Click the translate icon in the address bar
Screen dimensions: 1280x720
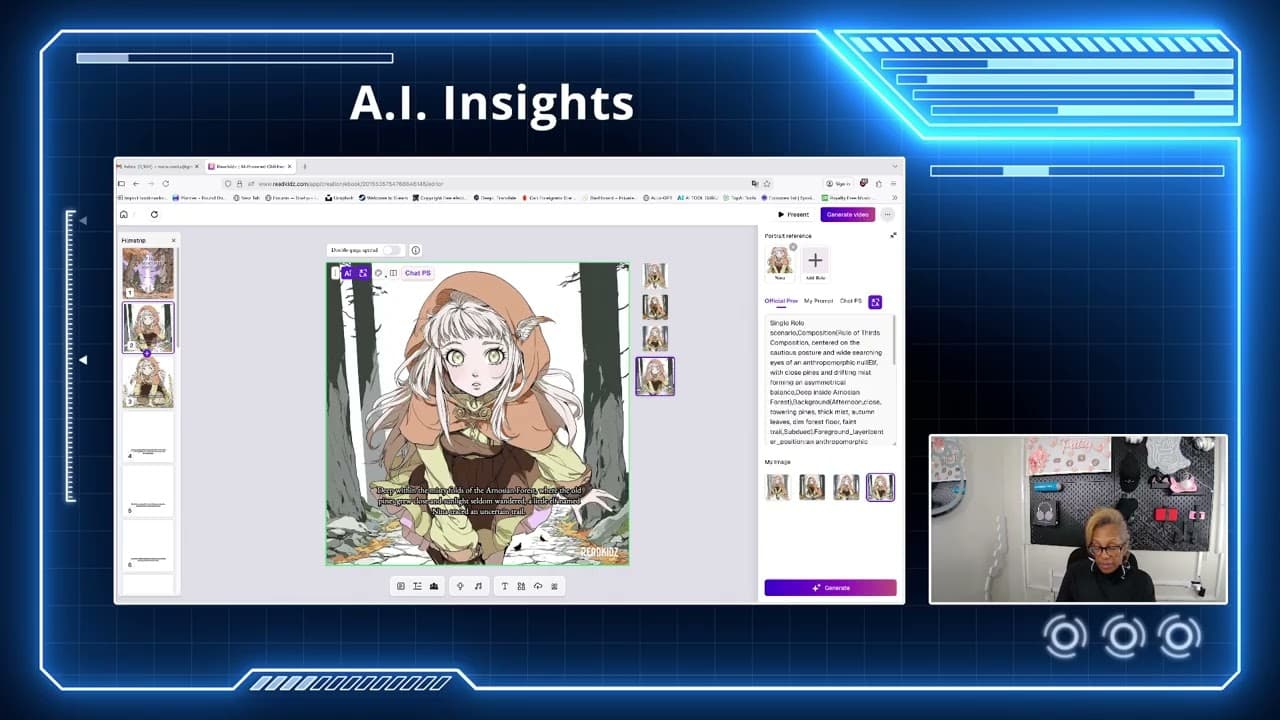pyautogui.click(x=755, y=184)
